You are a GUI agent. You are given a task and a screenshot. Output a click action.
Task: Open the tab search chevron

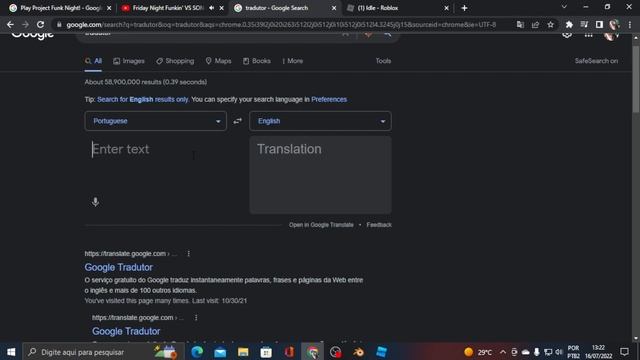(564, 7)
